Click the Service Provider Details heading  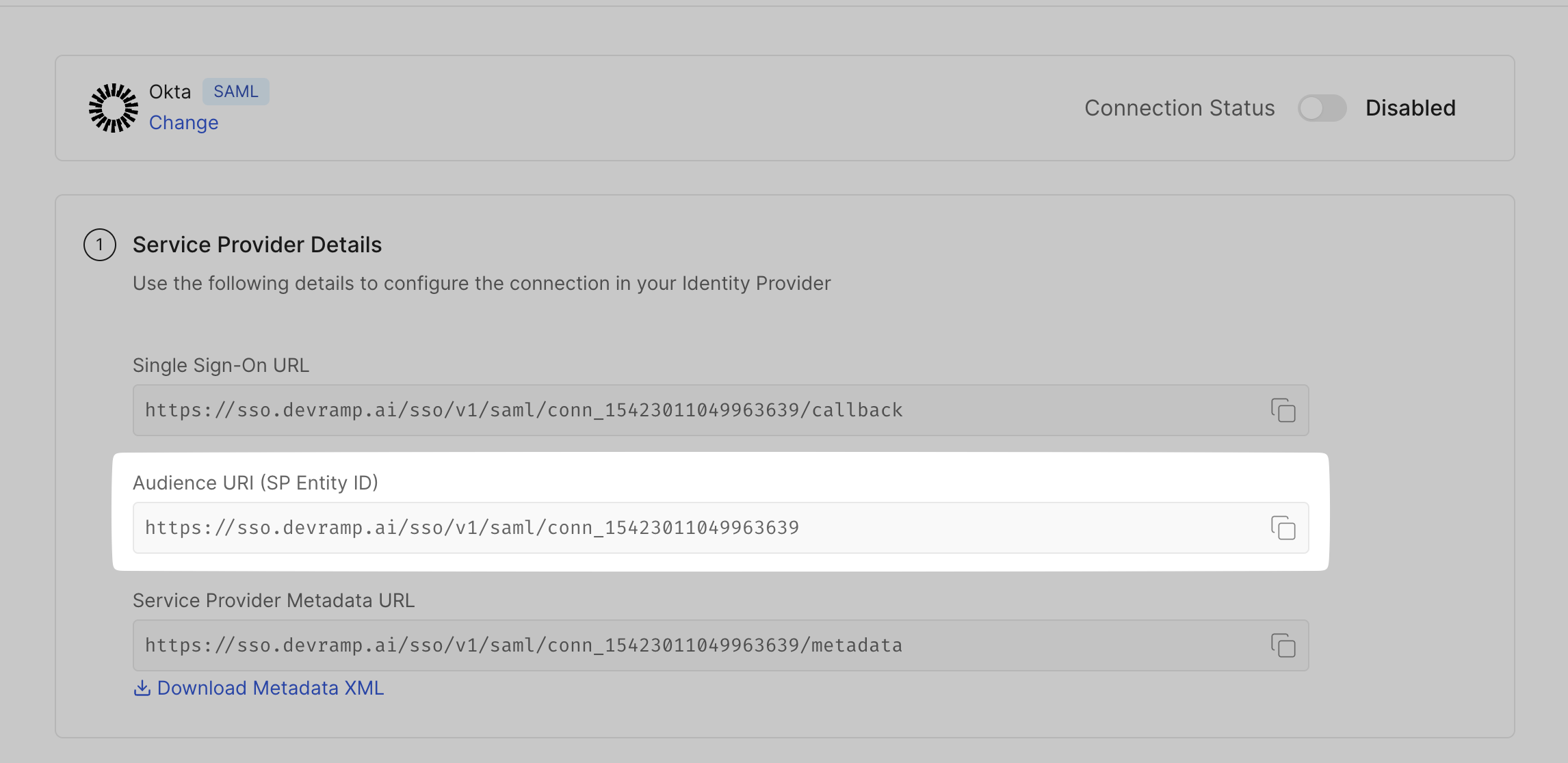257,245
